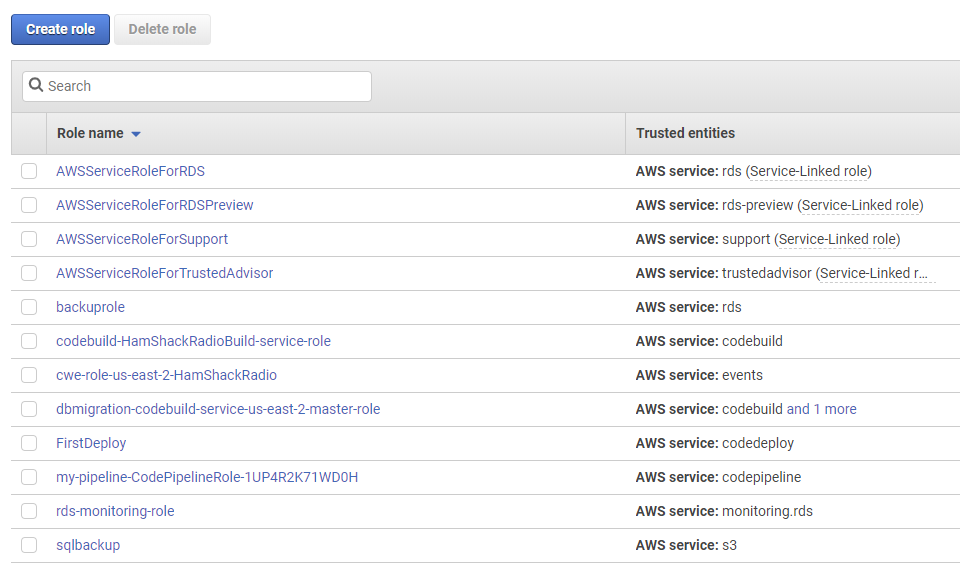Open the AWSServiceRoleForTrustedAdvisor link
Screen dimensions: 960x580
[x=165, y=273]
